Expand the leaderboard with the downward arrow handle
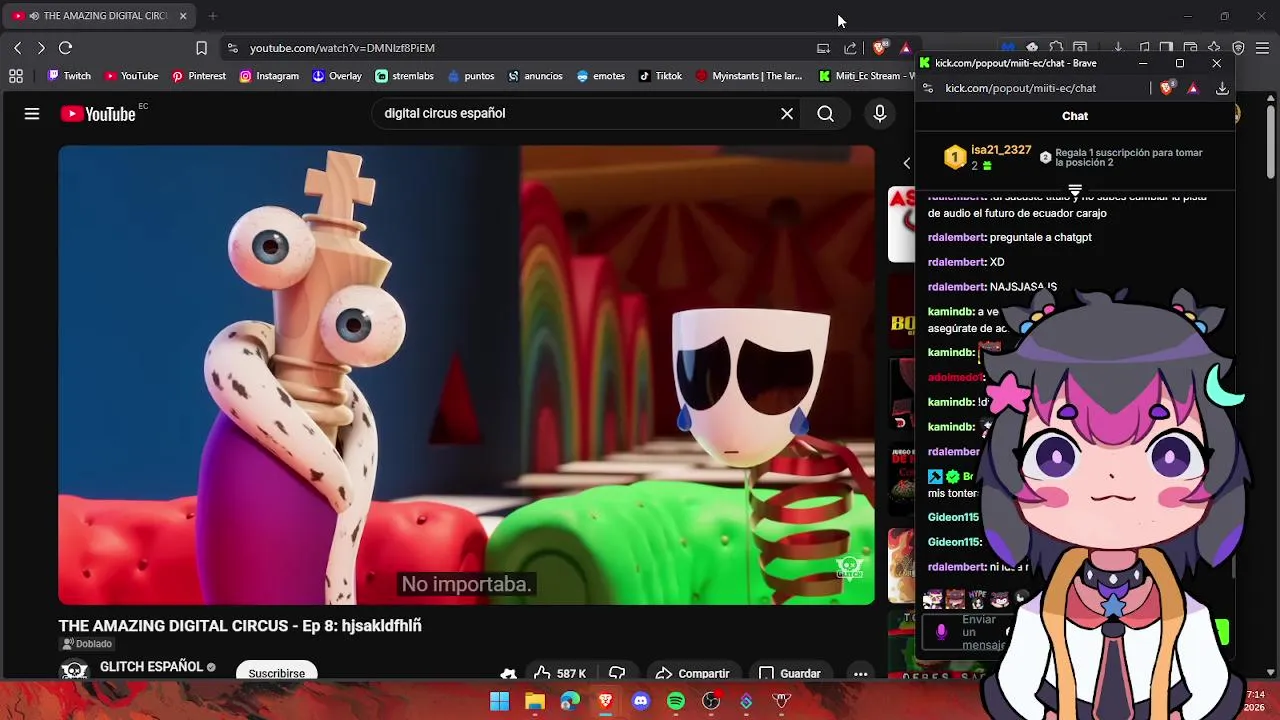The height and width of the screenshot is (720, 1280). click(x=1075, y=190)
